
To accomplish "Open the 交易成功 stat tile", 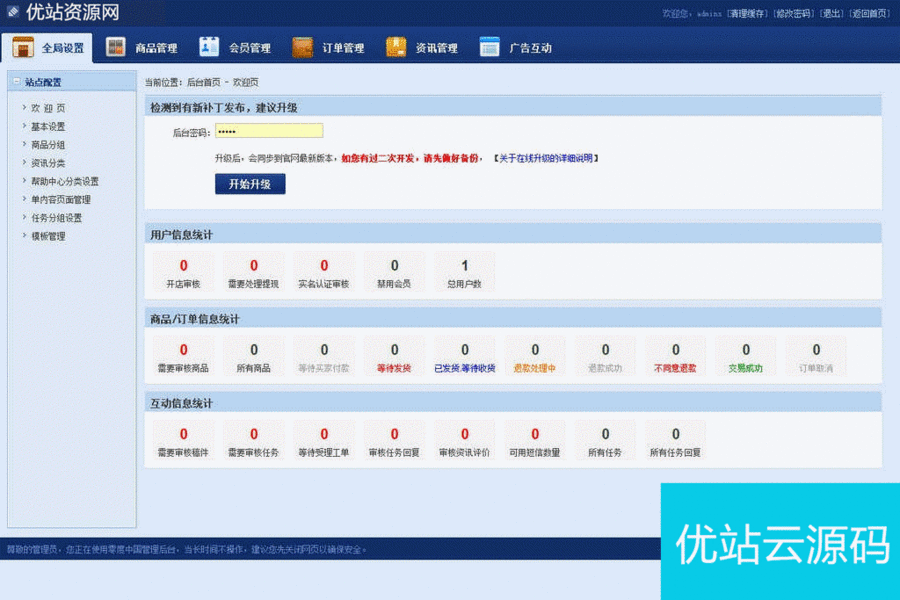I will pos(746,357).
